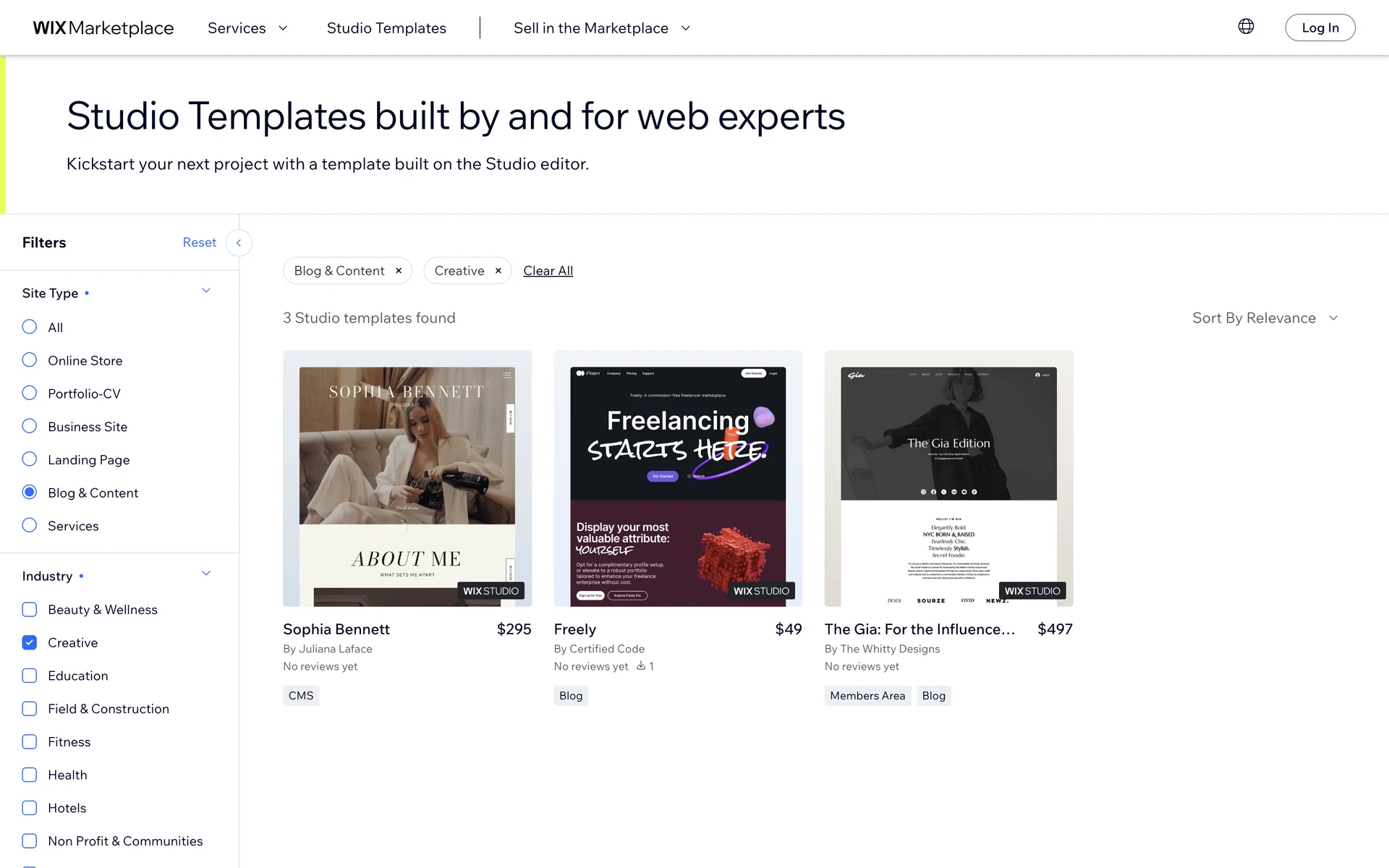Select the Portfolio-CV site type
Image resolution: width=1389 pixels, height=868 pixels.
tap(30, 393)
